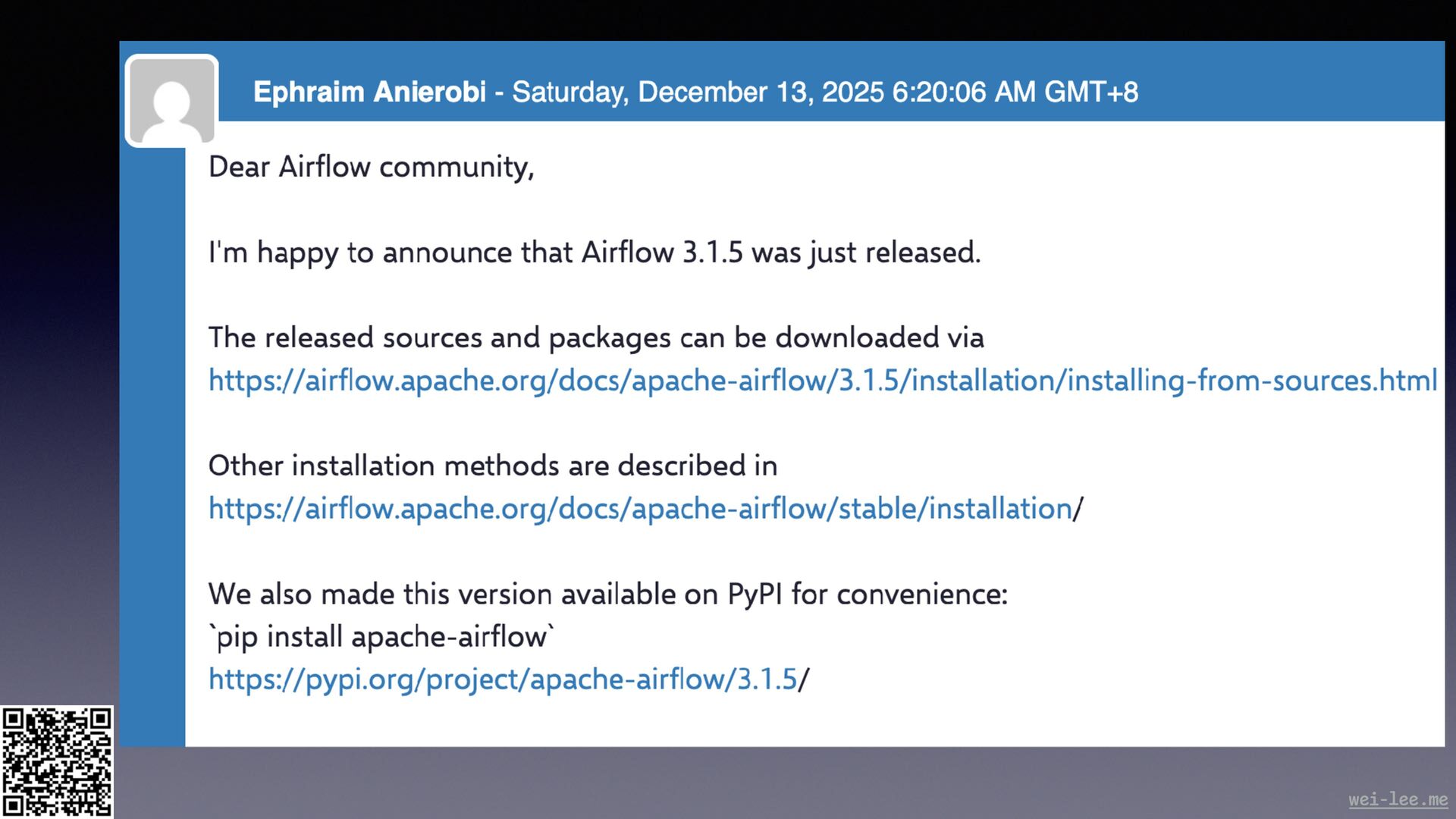Click the Airflow 3.1.5 release announcement sentence
Screen dimensions: 1456x819
tap(594, 253)
